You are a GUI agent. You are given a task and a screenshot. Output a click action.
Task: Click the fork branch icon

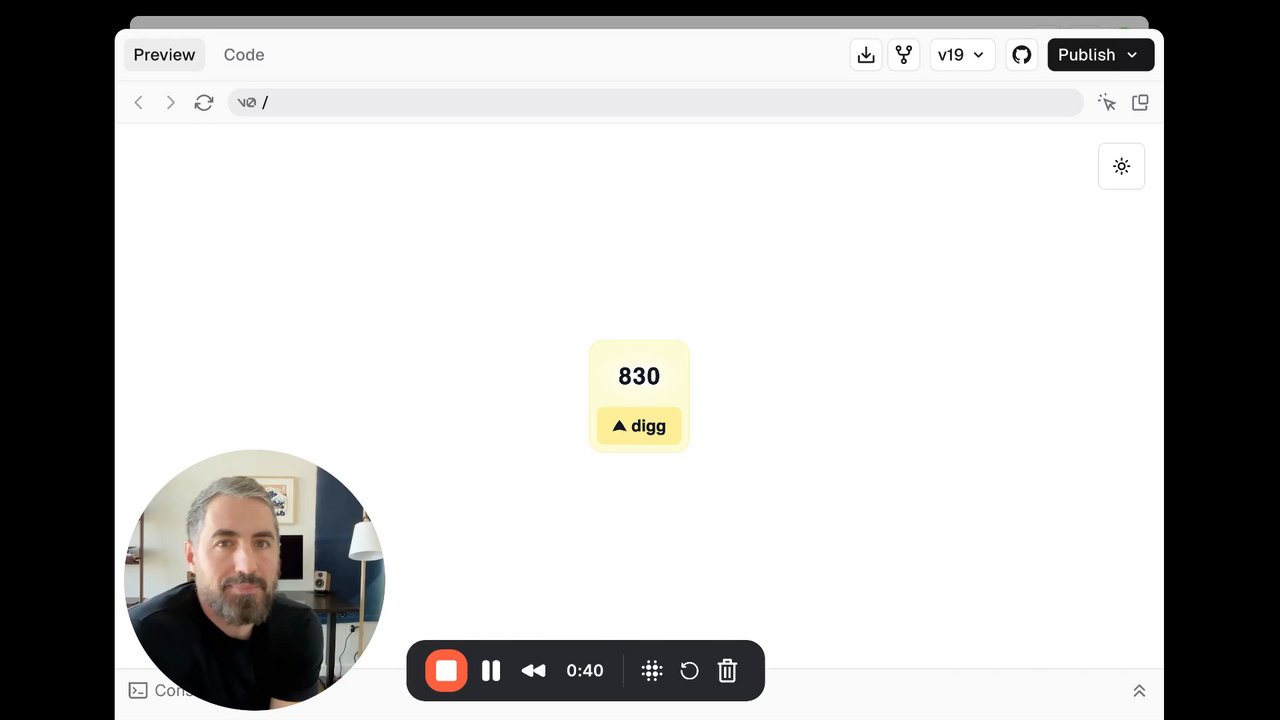tap(904, 55)
